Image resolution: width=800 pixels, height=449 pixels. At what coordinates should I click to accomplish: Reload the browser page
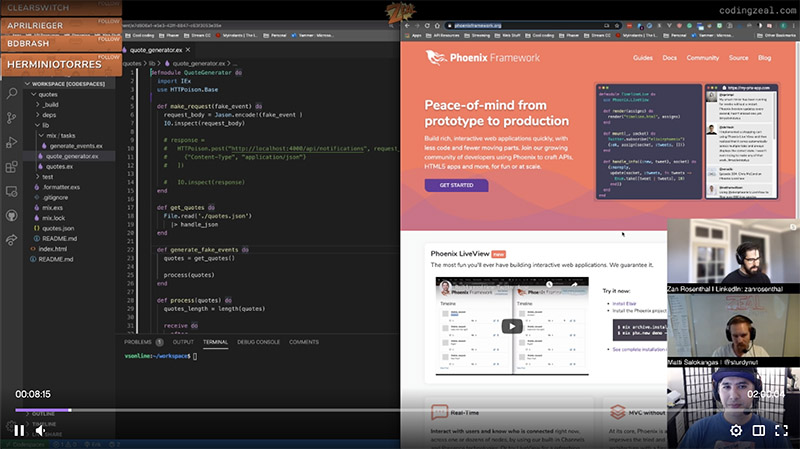coord(427,25)
